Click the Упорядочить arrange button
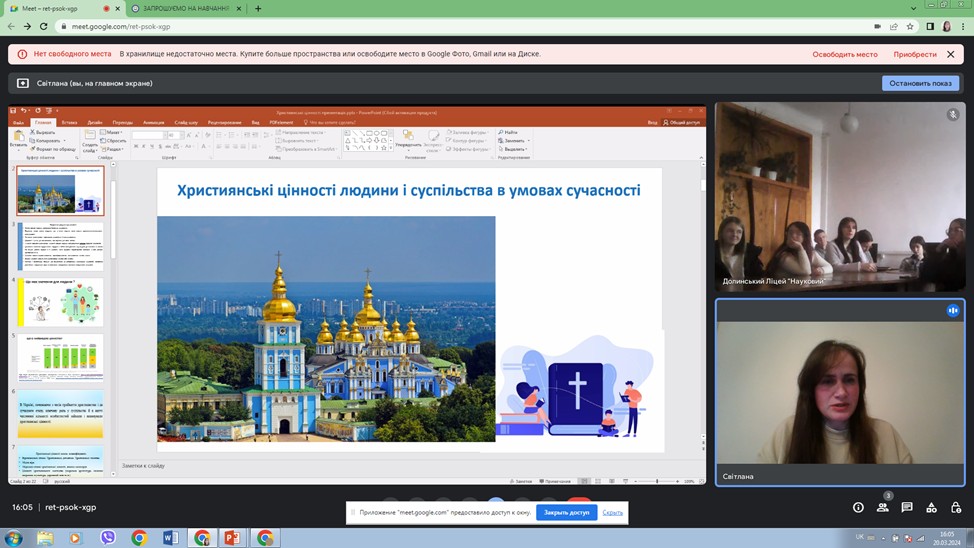Image resolution: width=974 pixels, height=548 pixels. click(408, 141)
